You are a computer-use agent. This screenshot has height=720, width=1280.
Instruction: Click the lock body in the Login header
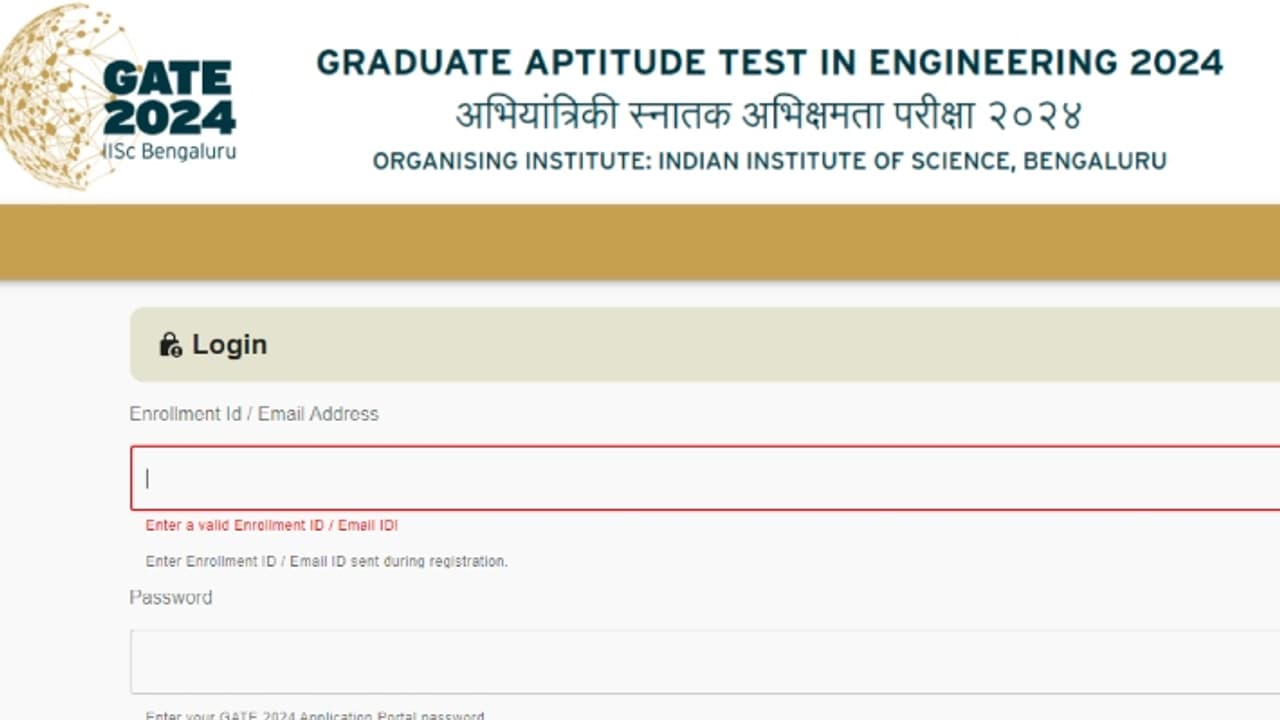(x=169, y=348)
